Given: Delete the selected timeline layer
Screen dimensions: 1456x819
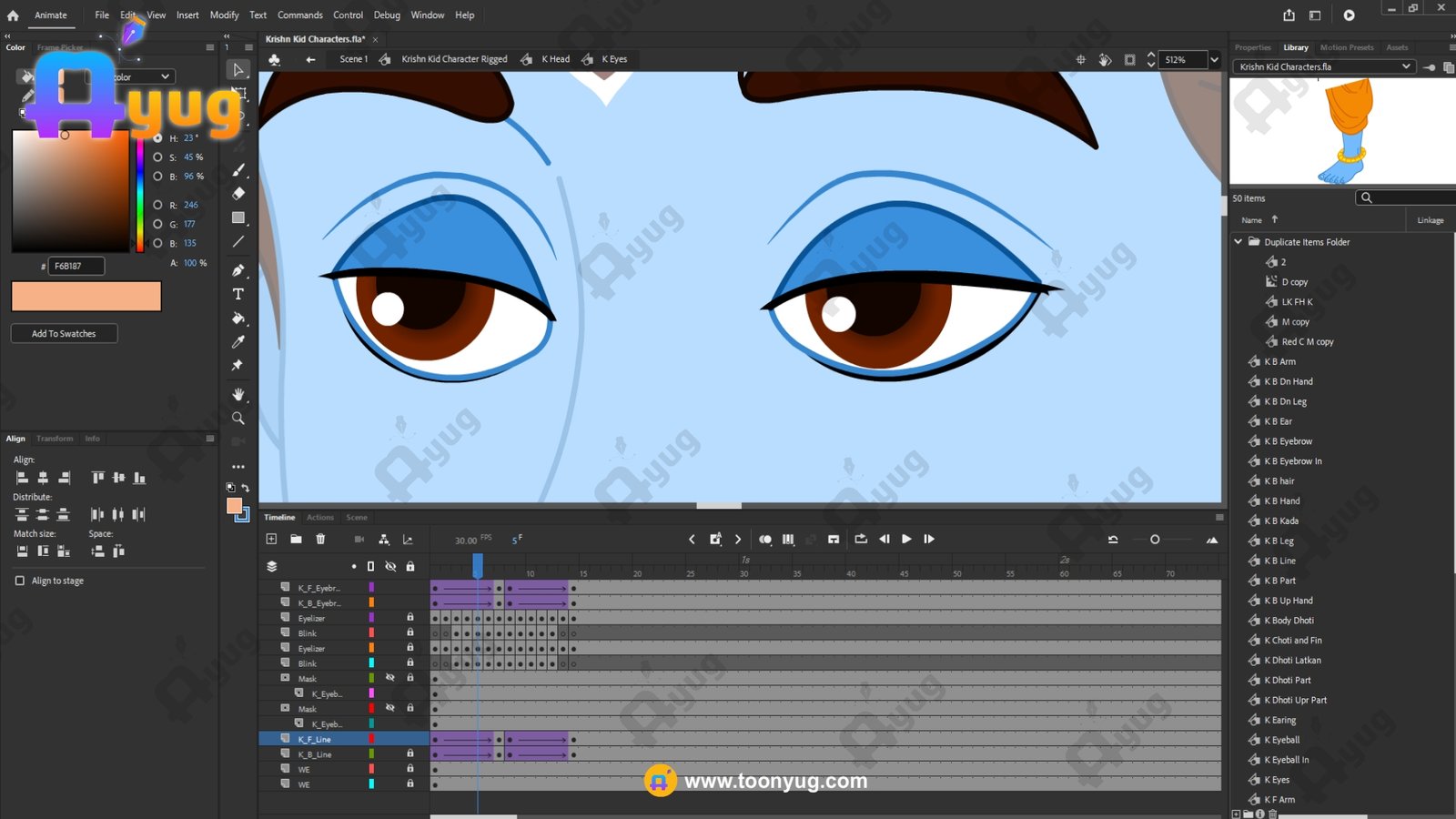Looking at the screenshot, I should 320,539.
